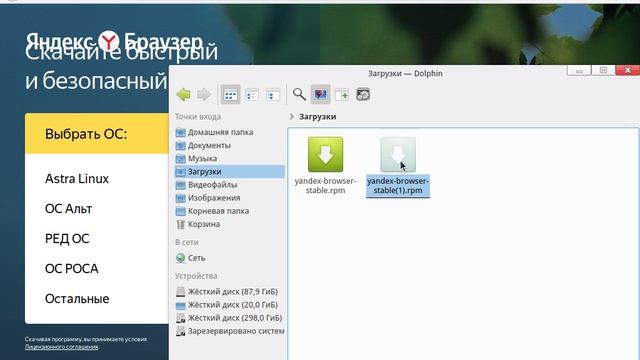Viewport: 640px width, 360px height.
Task: Click the yandex-browser-stable.rpm file name
Action: 325,185
